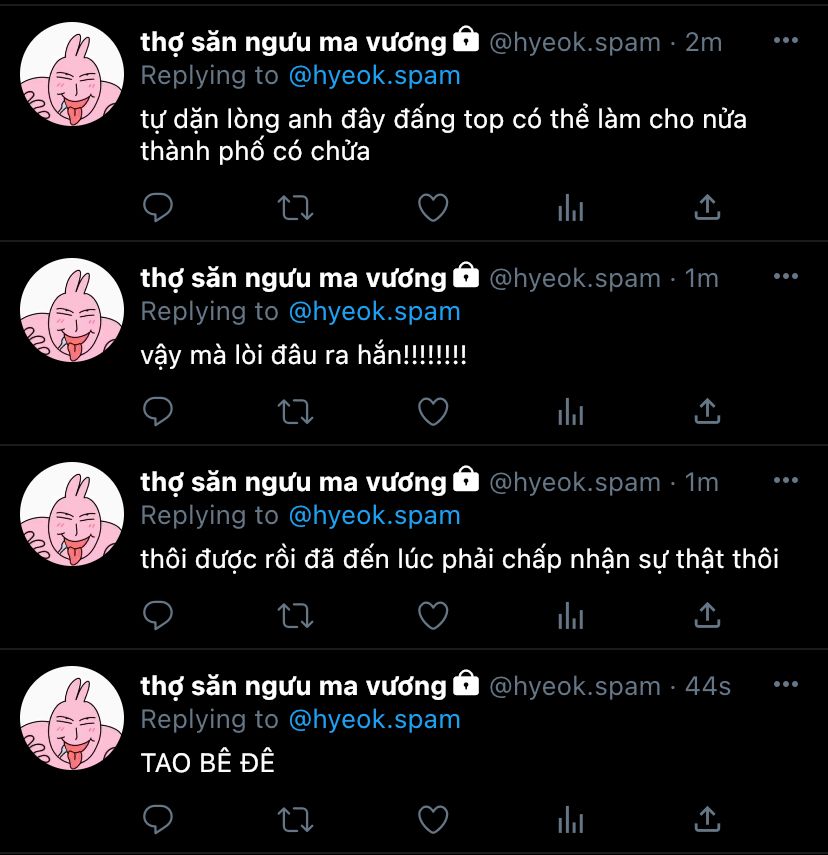Reply to the 'tự dặn lòng' tweet
The height and width of the screenshot is (855, 828).
(158, 207)
